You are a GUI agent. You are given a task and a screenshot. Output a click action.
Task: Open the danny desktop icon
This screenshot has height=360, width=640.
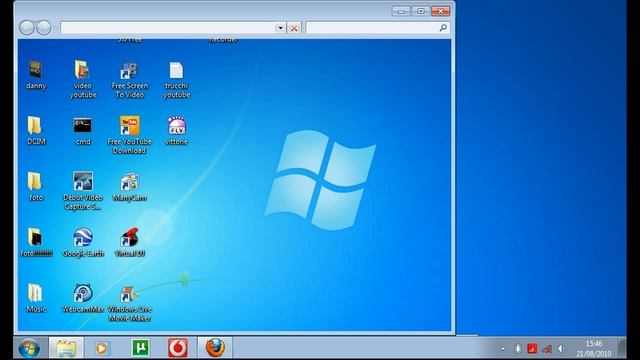point(36,75)
